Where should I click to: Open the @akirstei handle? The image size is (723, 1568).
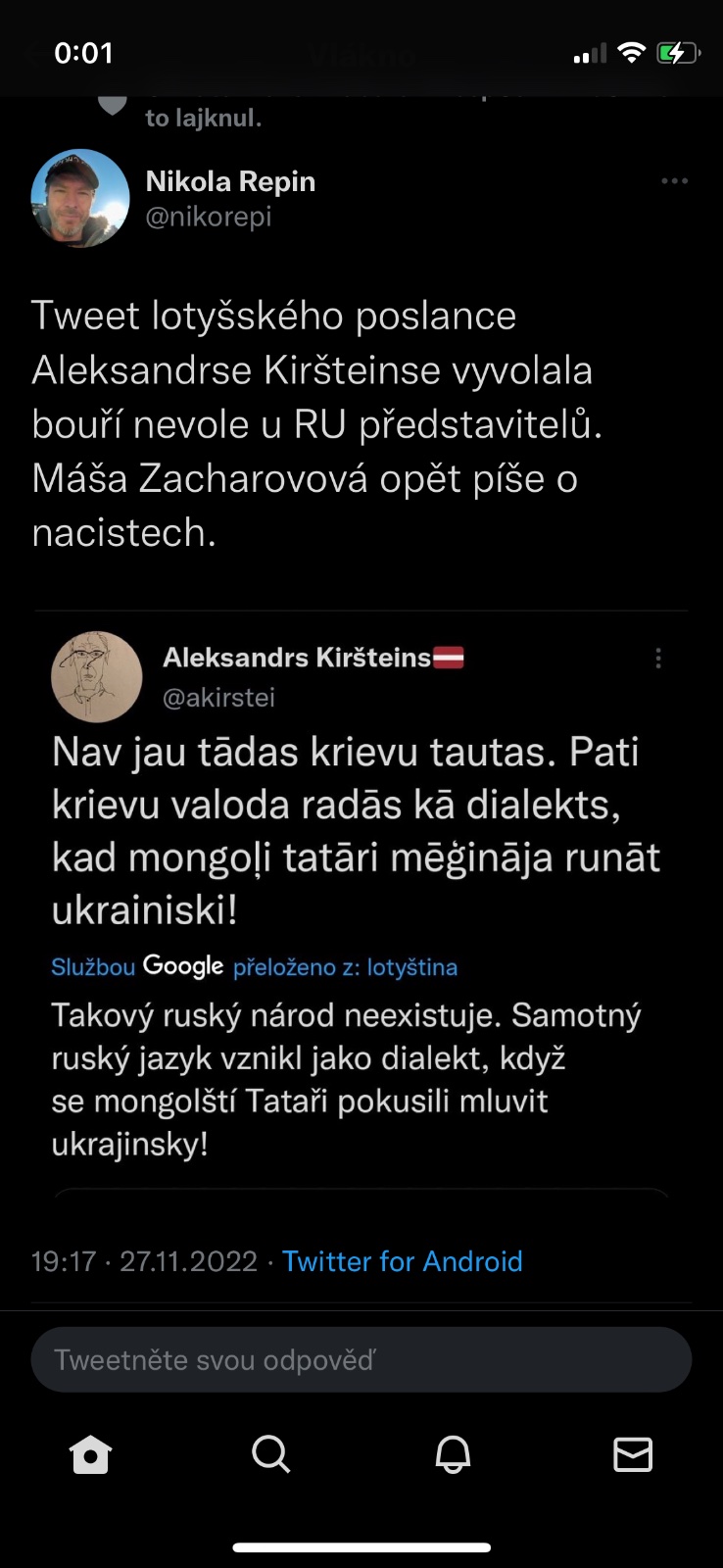218,698
